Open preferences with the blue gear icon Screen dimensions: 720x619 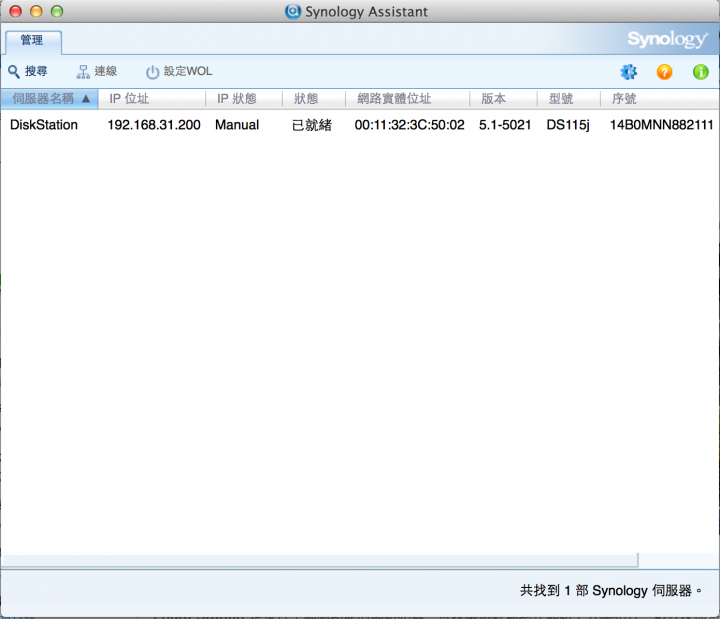click(629, 72)
